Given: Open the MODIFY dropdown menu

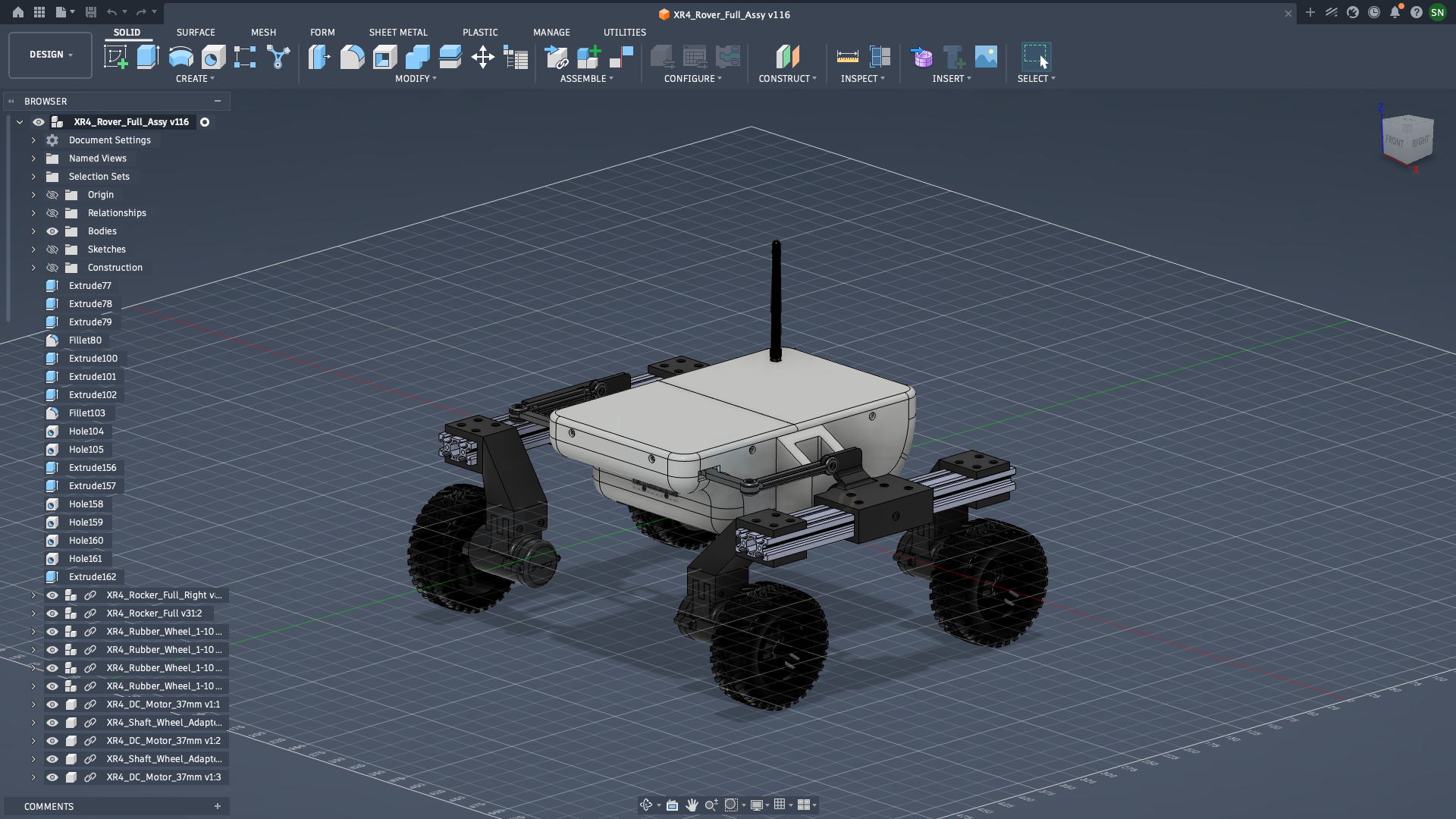Looking at the screenshot, I should [x=416, y=79].
